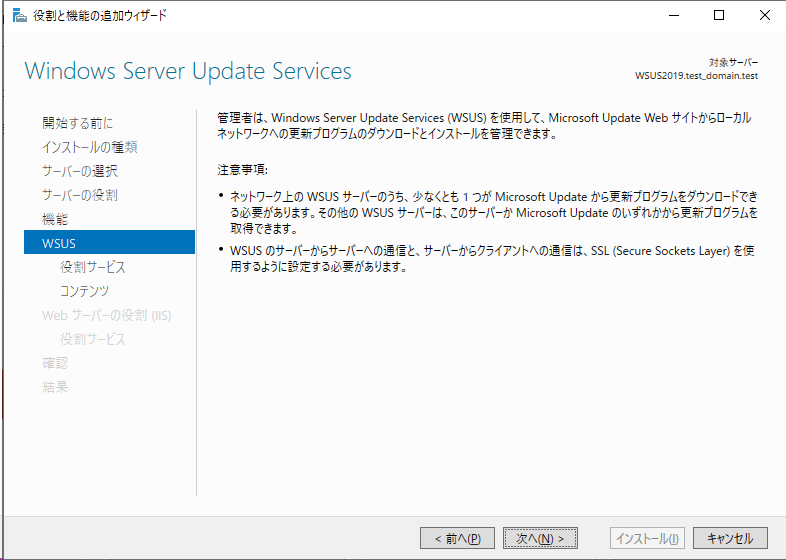
Task: Click the < 前へ(P) button
Action: [457, 538]
